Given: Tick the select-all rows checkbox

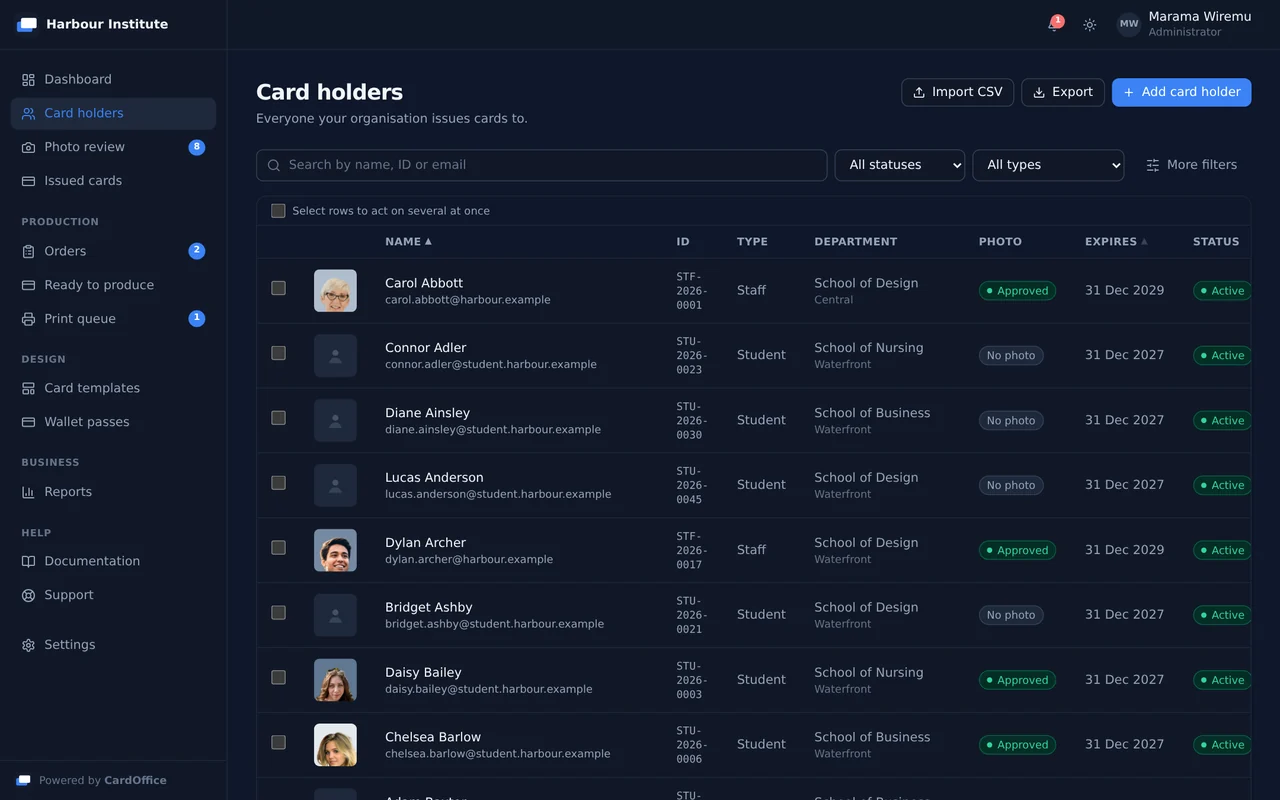Looking at the screenshot, I should tap(278, 211).
